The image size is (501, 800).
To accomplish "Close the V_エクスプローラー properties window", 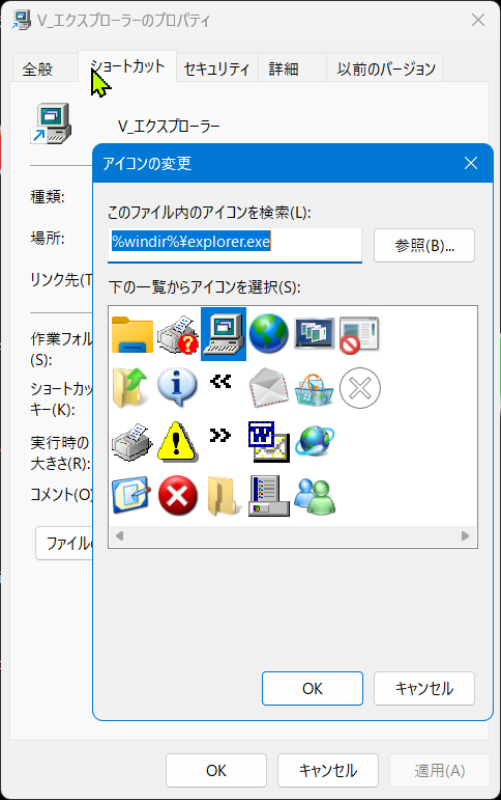I will click(x=478, y=20).
